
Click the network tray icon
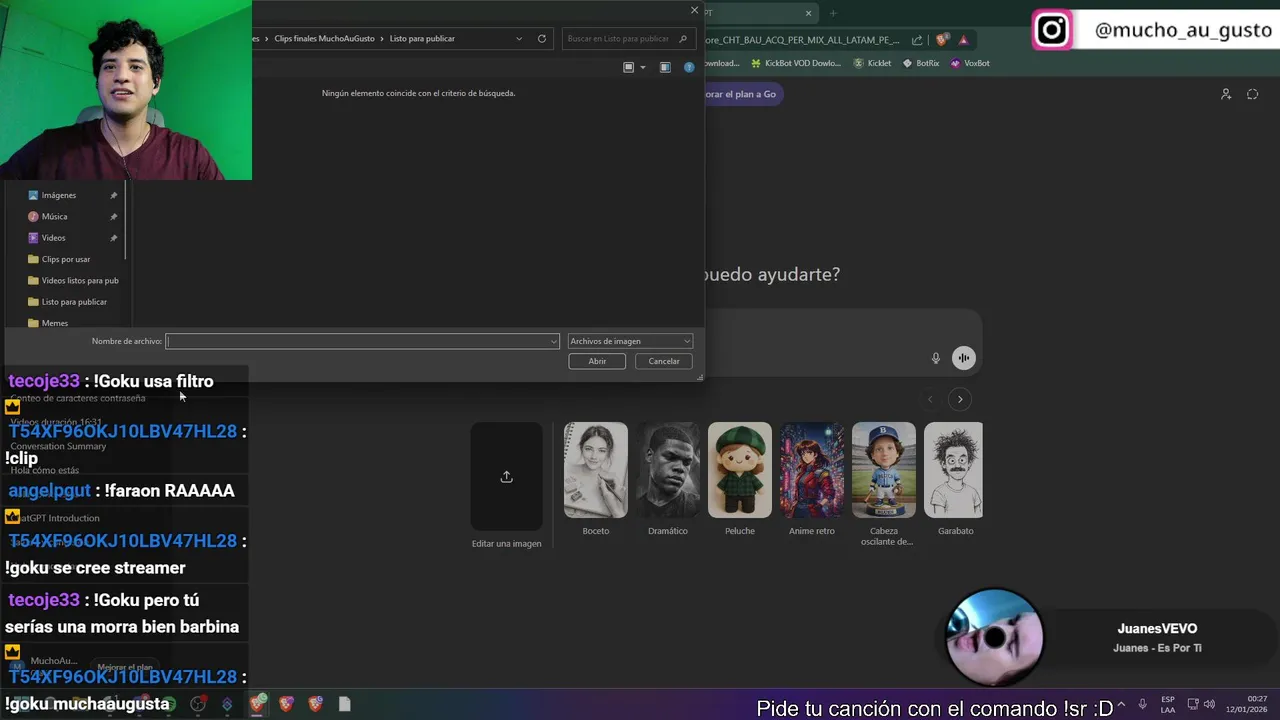coord(1193,704)
